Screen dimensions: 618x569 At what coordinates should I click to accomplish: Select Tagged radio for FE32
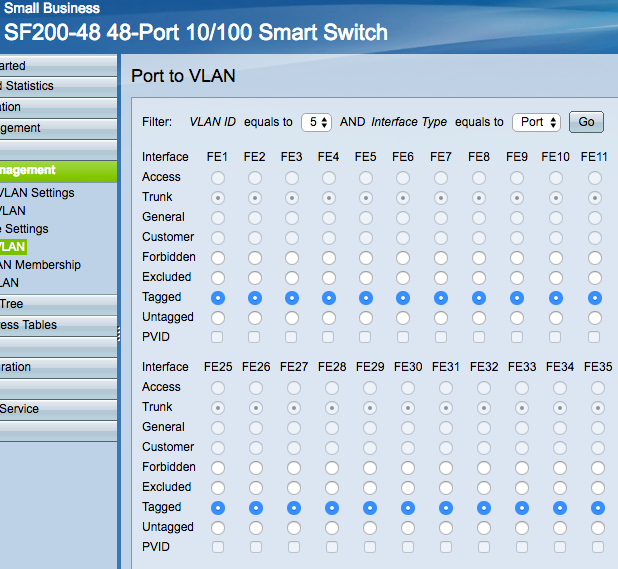[x=484, y=508]
